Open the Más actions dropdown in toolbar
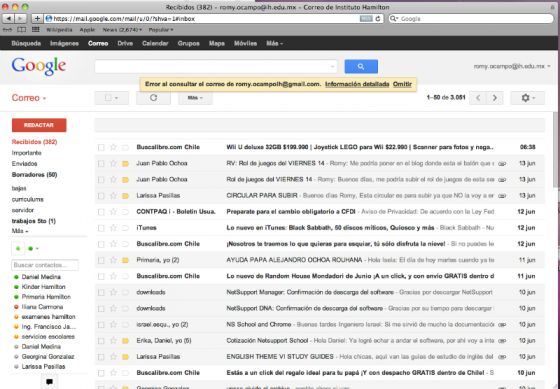 tap(195, 98)
